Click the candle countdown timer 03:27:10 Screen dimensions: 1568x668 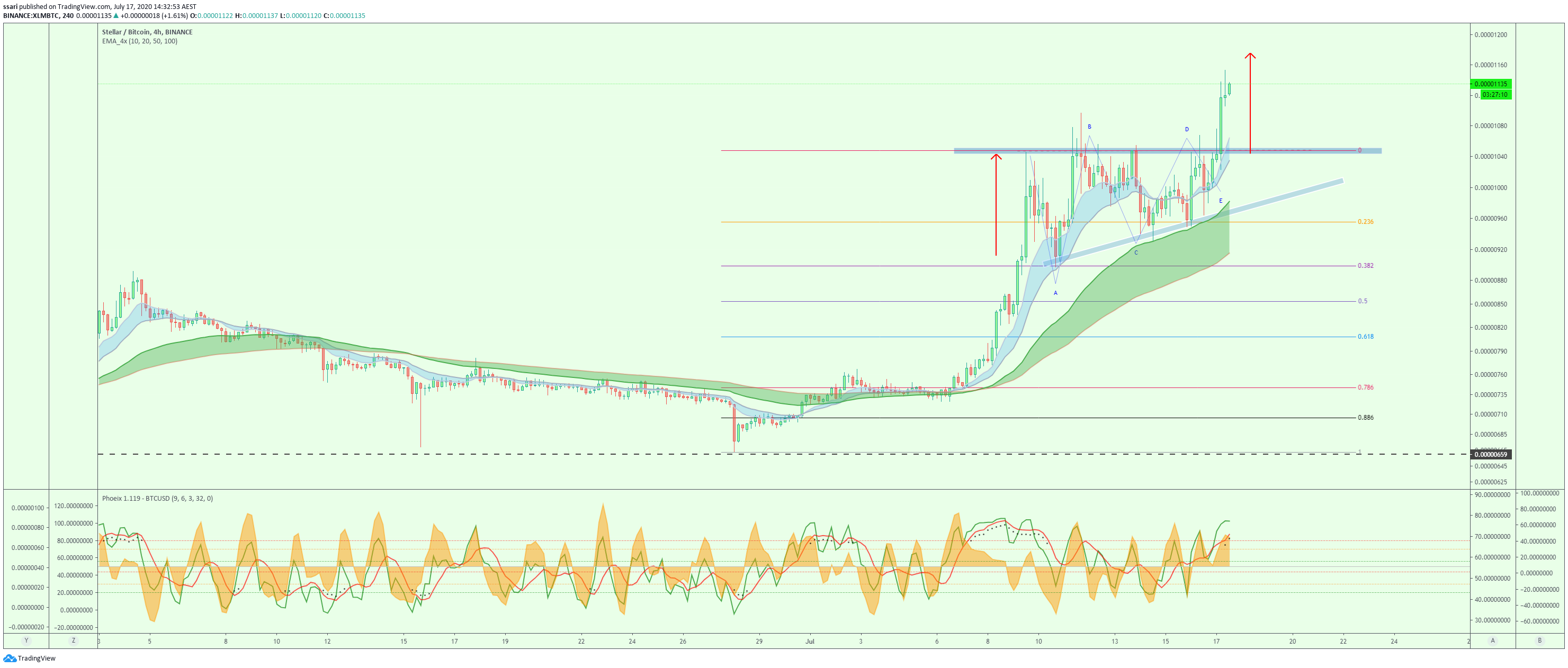1495,95
